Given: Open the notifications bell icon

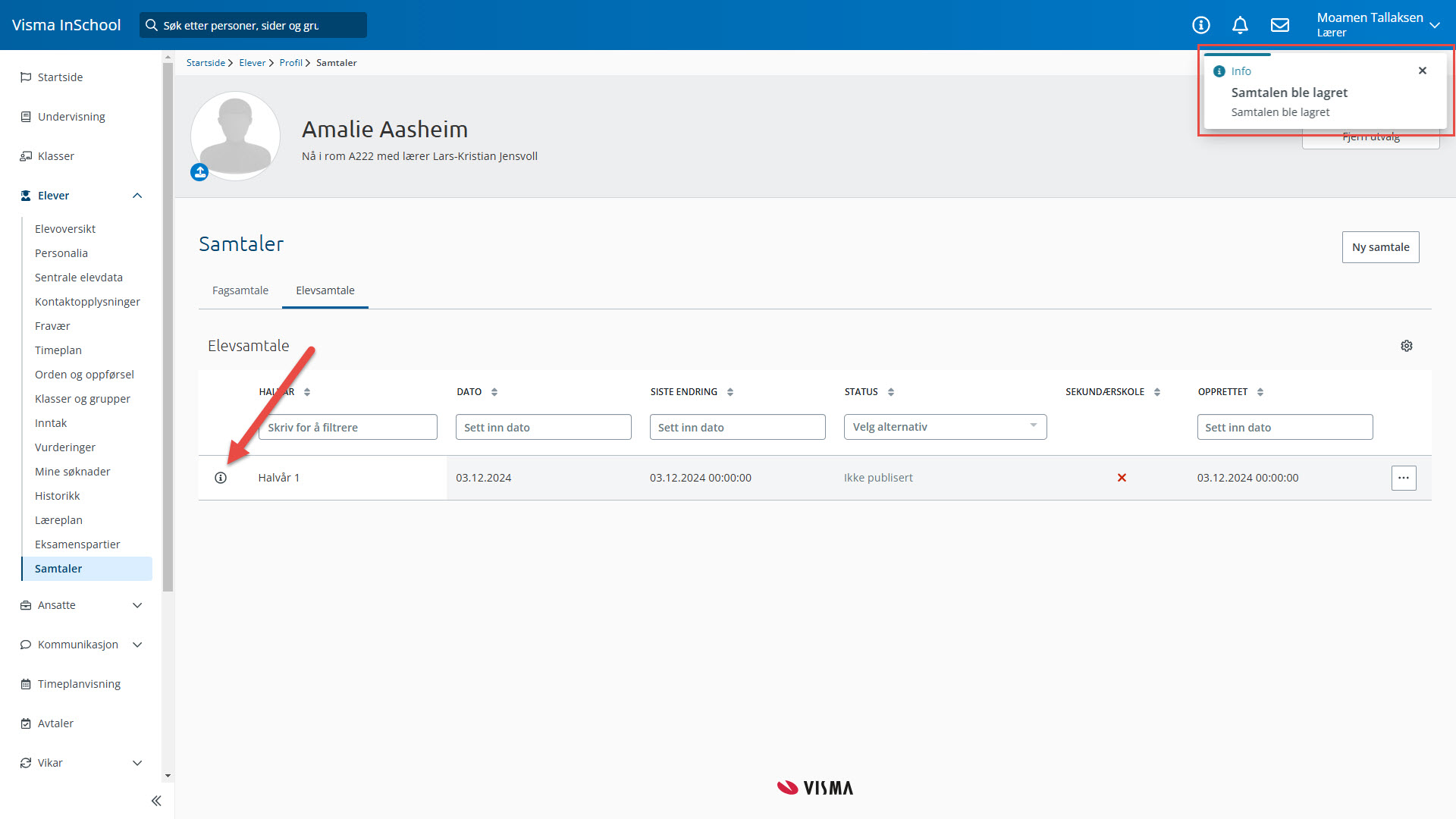Looking at the screenshot, I should 1240,25.
